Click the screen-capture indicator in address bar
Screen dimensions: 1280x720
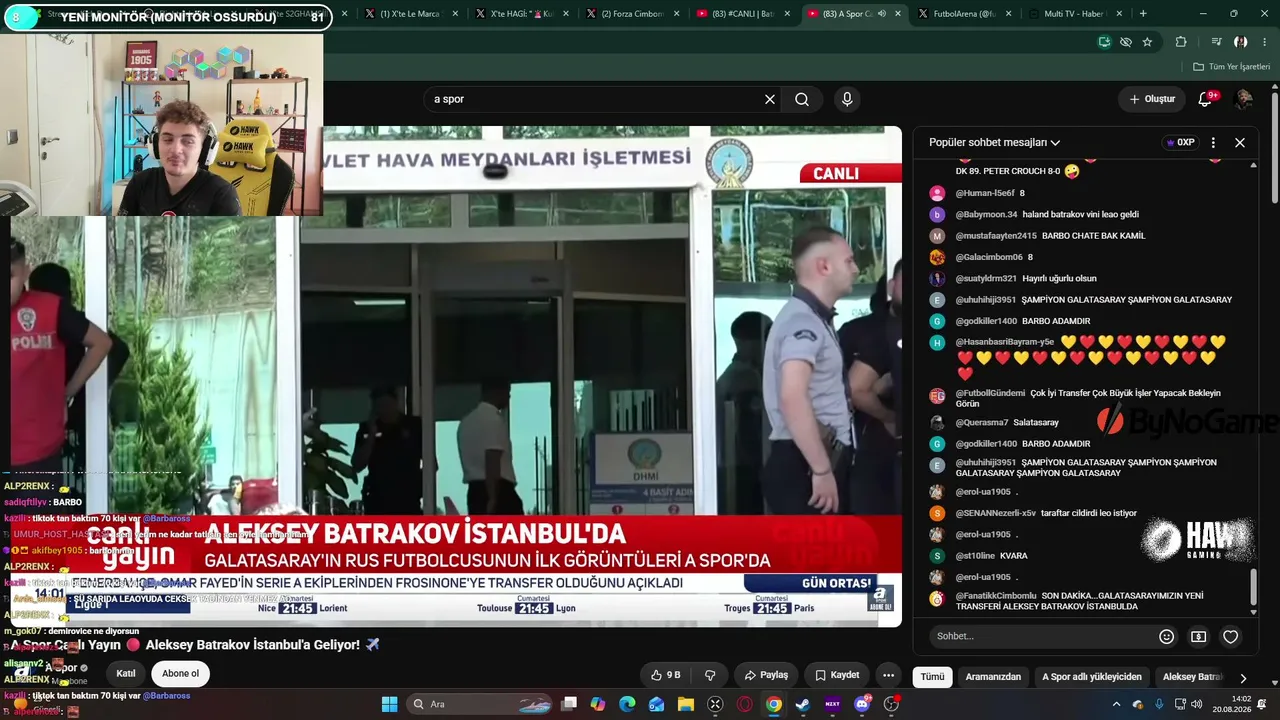point(1104,42)
